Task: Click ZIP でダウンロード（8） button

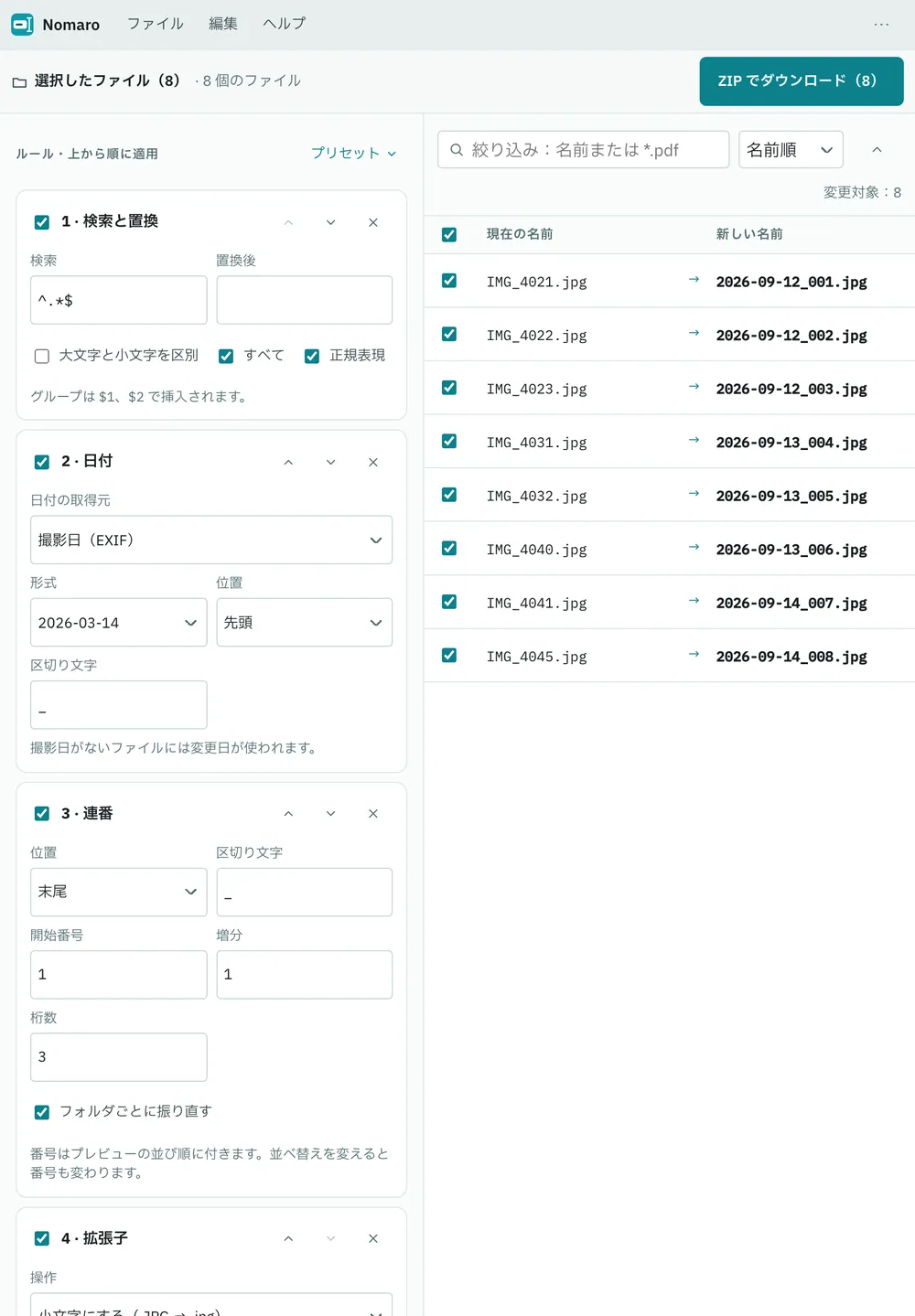Action: (x=802, y=81)
